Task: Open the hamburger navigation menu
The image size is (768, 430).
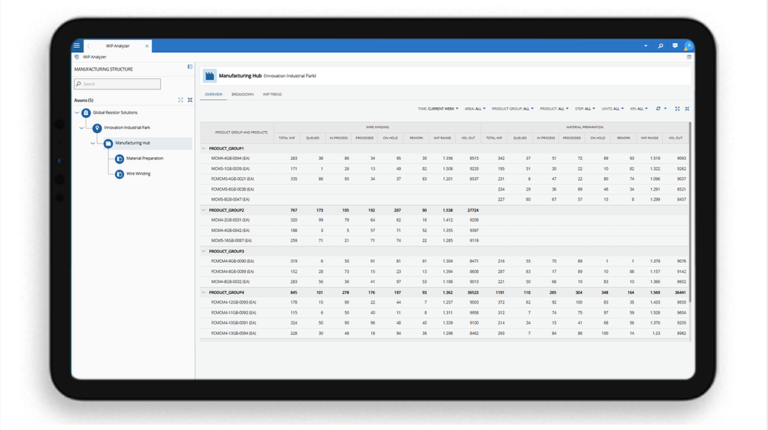Action: [77, 46]
